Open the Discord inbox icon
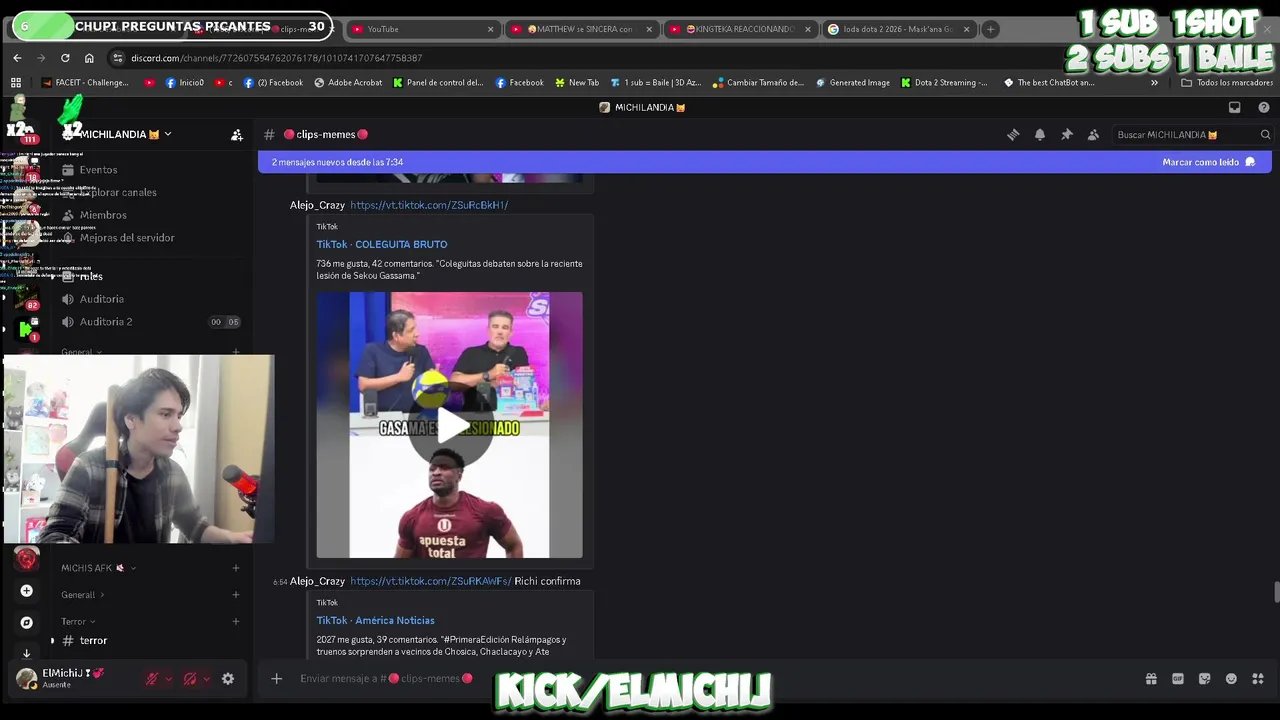Screen dimensions: 1280x720 pyautogui.click(x=1235, y=107)
